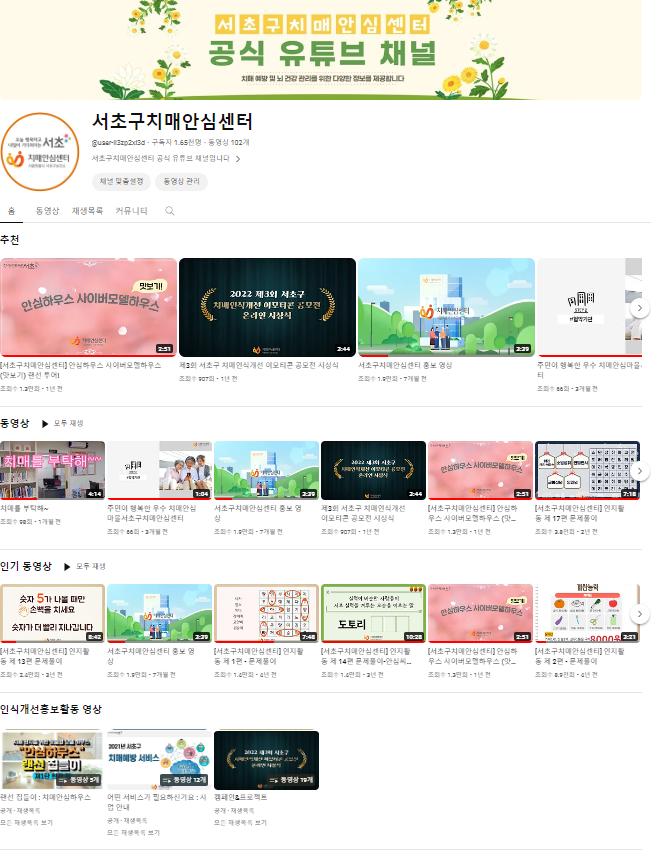Click the 치매를 부탁해~ video title
The image size is (651, 852).
[24, 509]
